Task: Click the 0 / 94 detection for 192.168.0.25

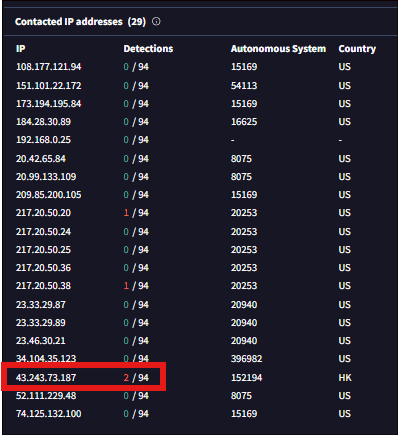Action: [136, 140]
